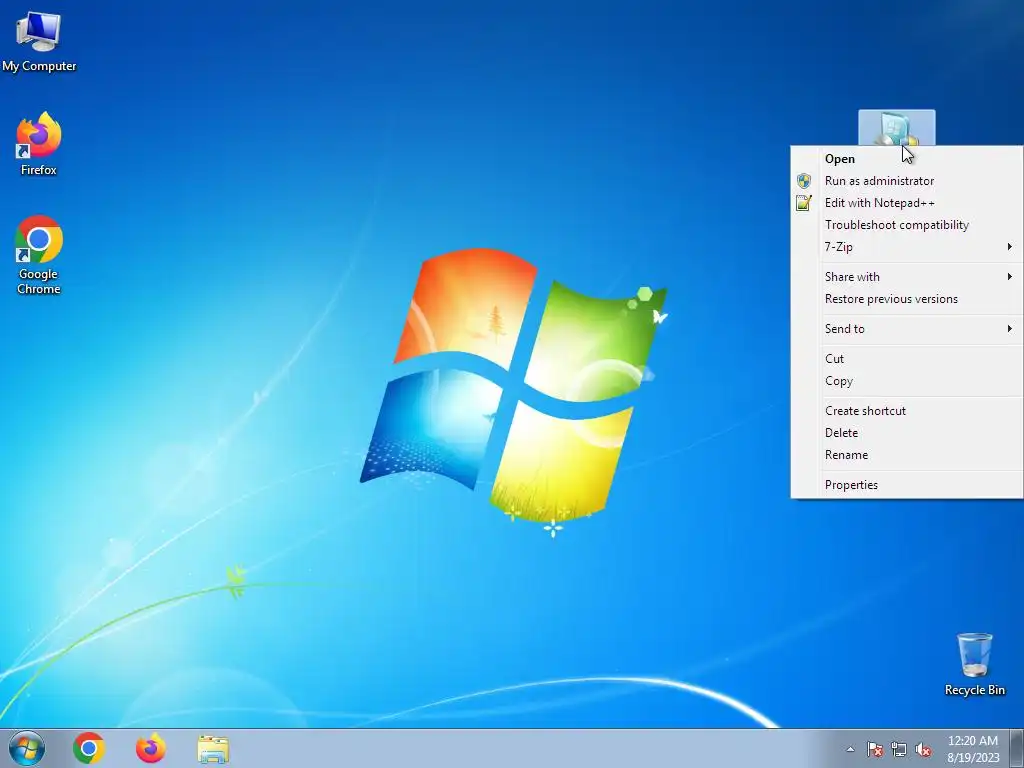The width and height of the screenshot is (1024, 768).
Task: Choose Cut in the context menu
Action: click(x=906, y=359)
